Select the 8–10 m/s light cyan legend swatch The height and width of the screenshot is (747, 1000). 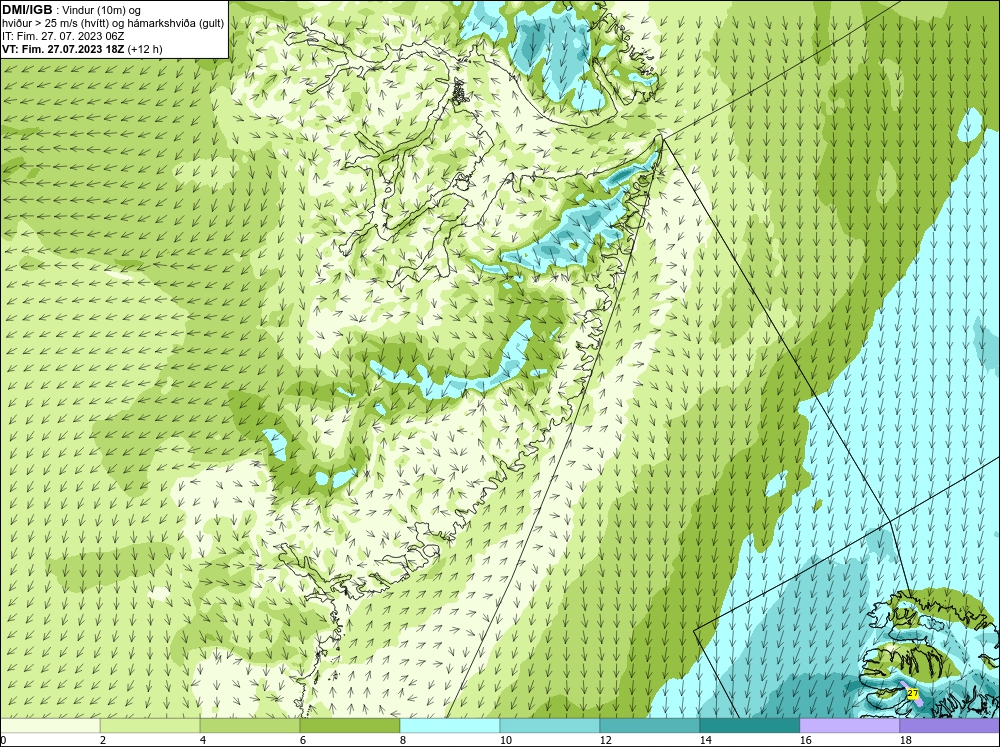tap(450, 726)
